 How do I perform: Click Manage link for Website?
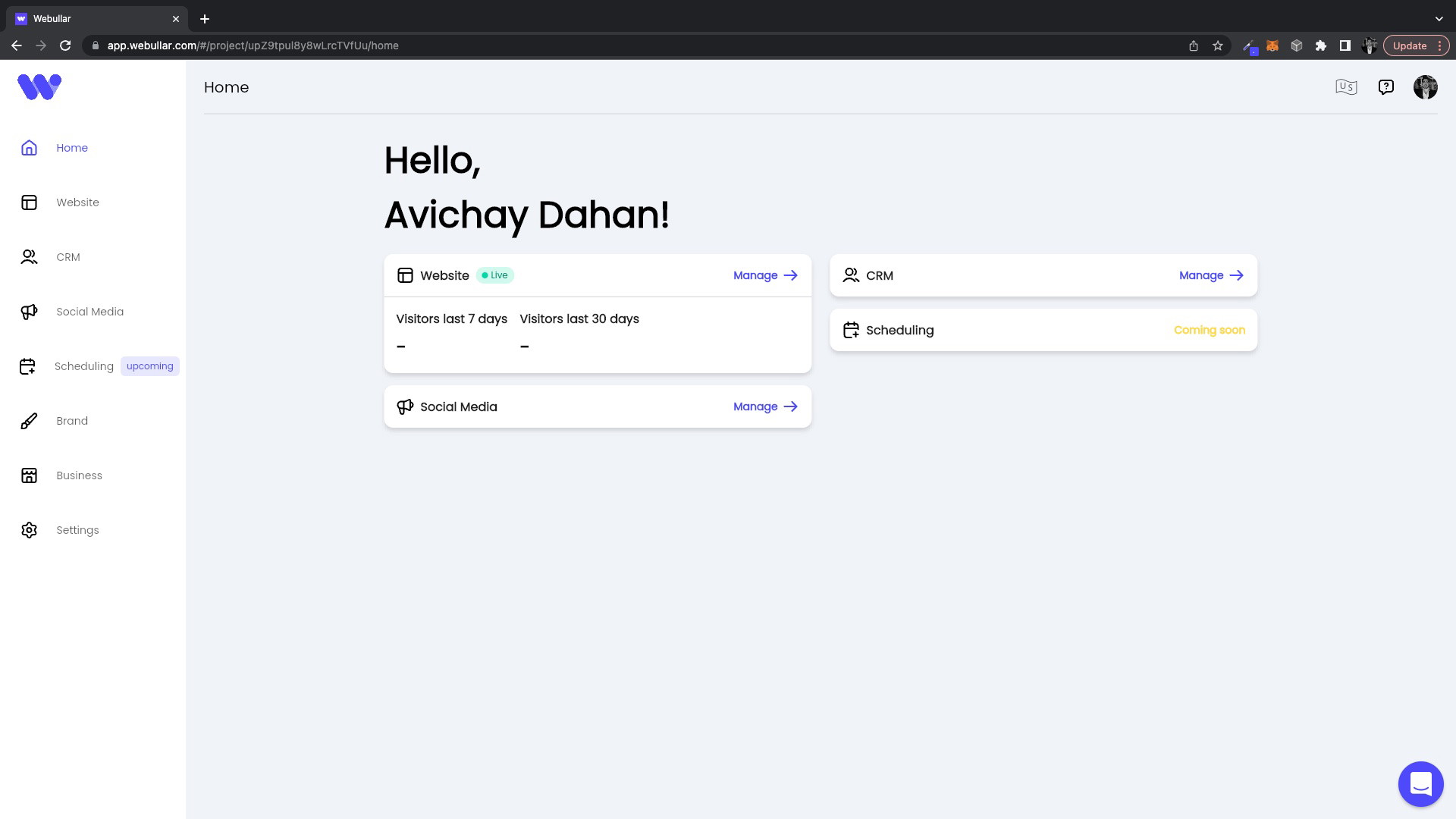pyautogui.click(x=766, y=275)
